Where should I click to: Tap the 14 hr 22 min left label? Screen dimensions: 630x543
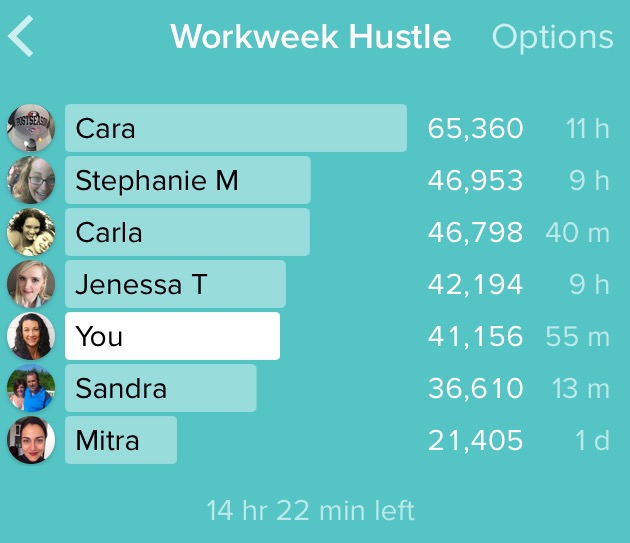[x=310, y=510]
